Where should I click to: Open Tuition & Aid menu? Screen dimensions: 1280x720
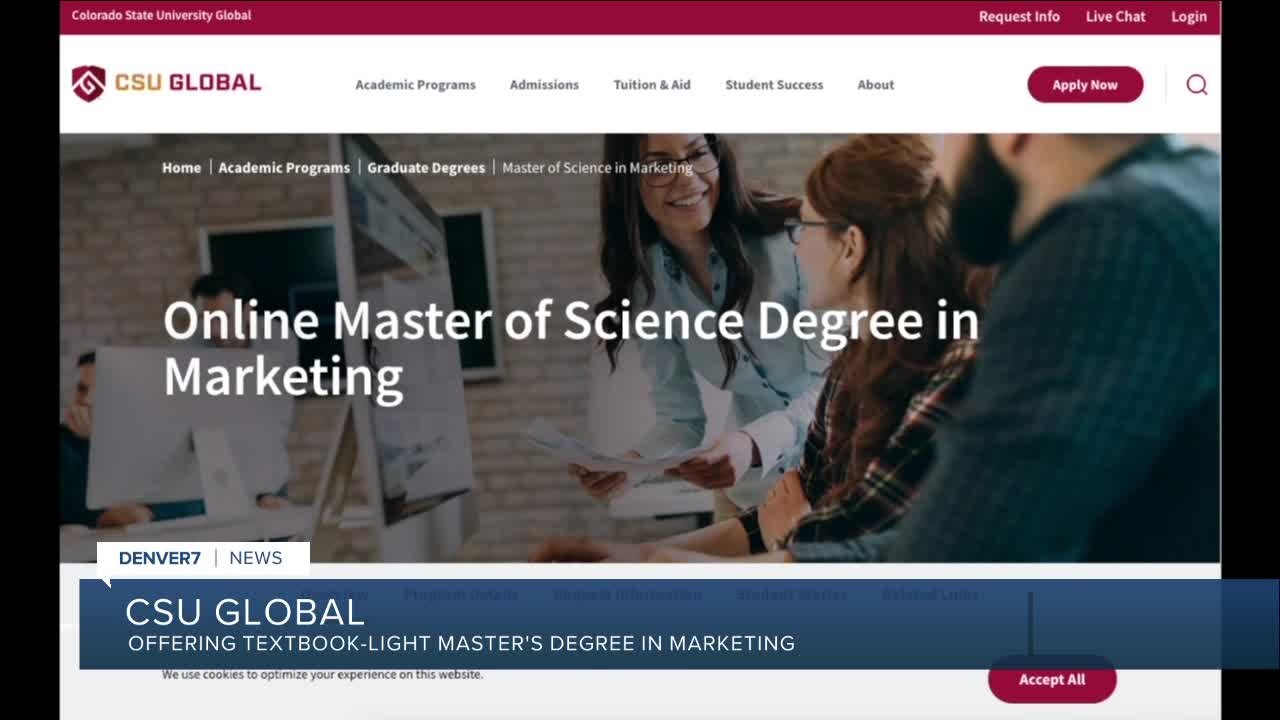(652, 85)
